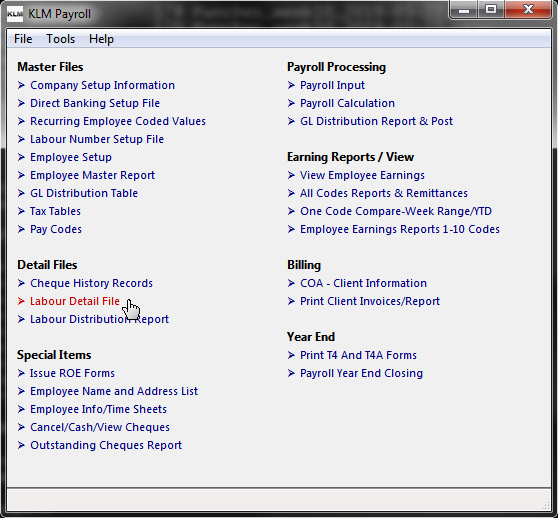Open Cancel/Cash/View Cheques
Viewport: 558px width, 518px height.
click(100, 427)
